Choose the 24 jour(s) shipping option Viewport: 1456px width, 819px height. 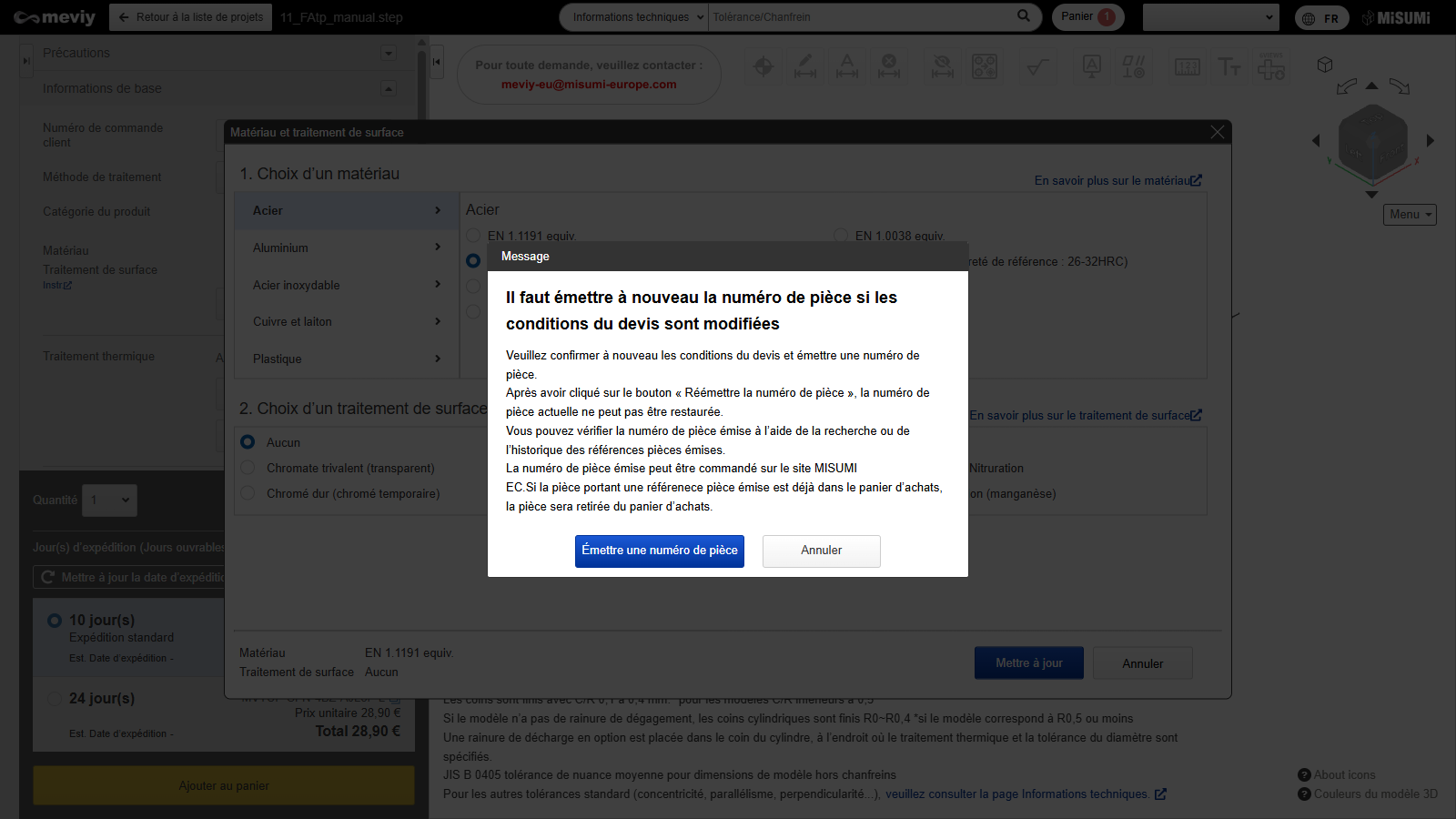[55, 698]
